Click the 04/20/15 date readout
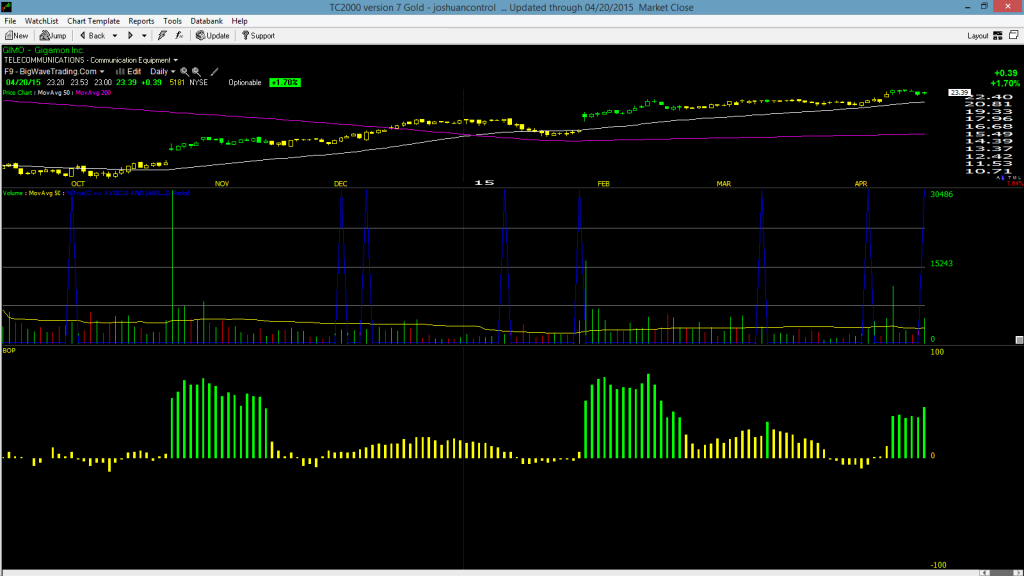 24,82
